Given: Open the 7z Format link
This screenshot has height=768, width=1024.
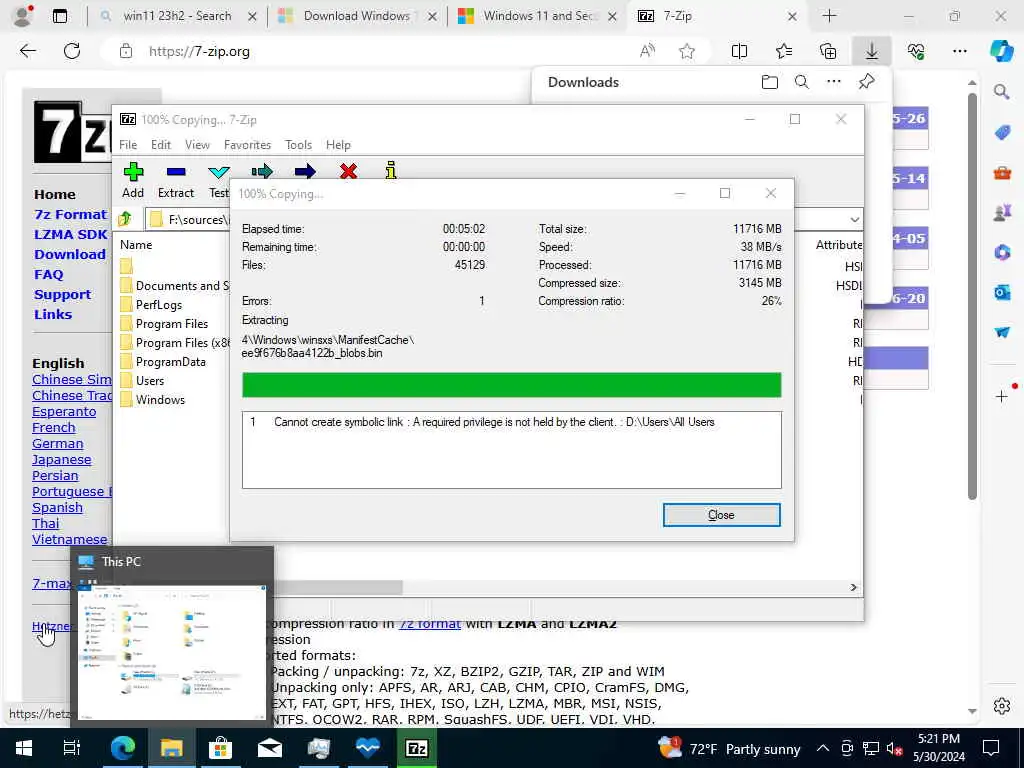Looking at the screenshot, I should pyautogui.click(x=71, y=214).
